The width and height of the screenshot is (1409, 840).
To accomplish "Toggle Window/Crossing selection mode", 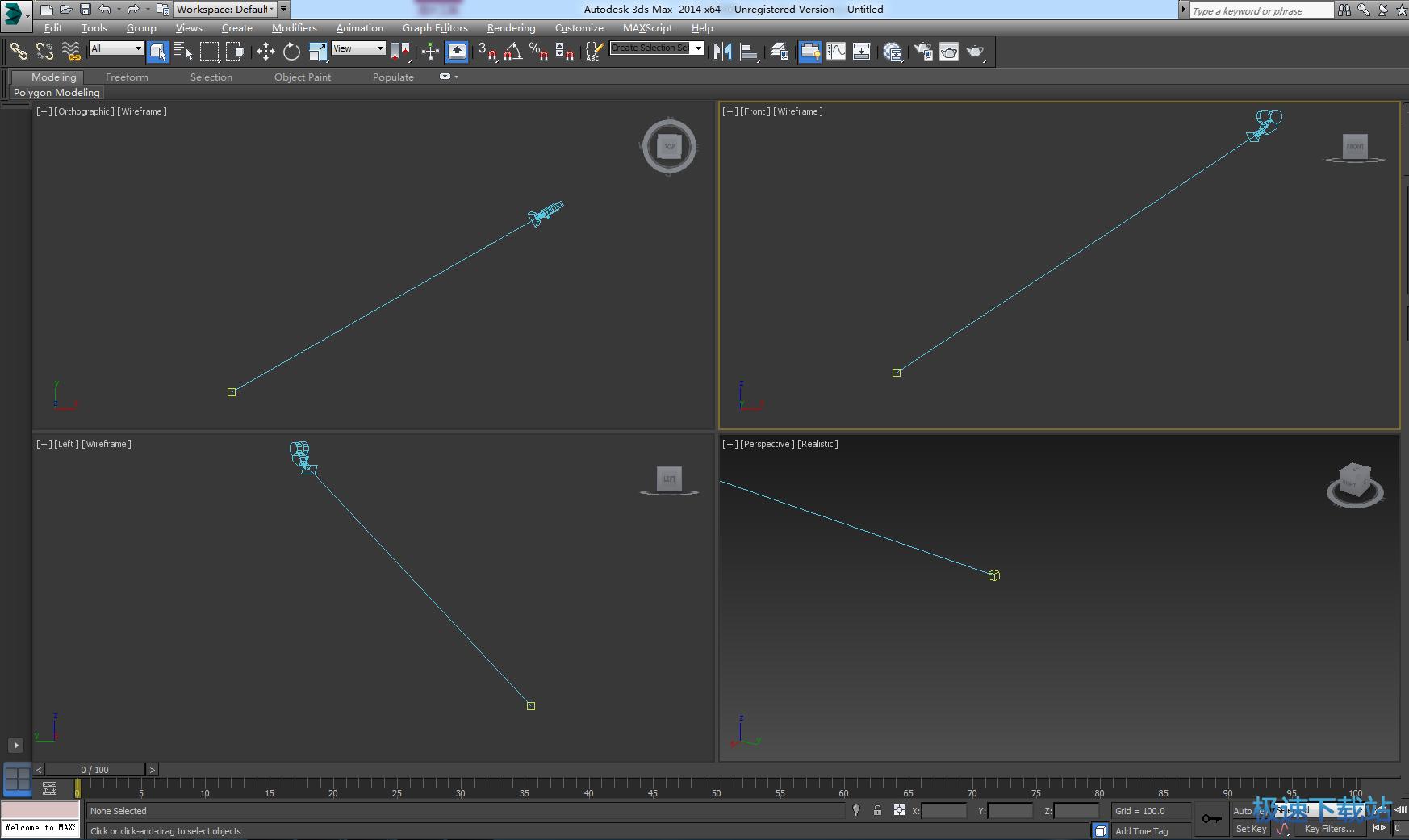I will point(235,52).
